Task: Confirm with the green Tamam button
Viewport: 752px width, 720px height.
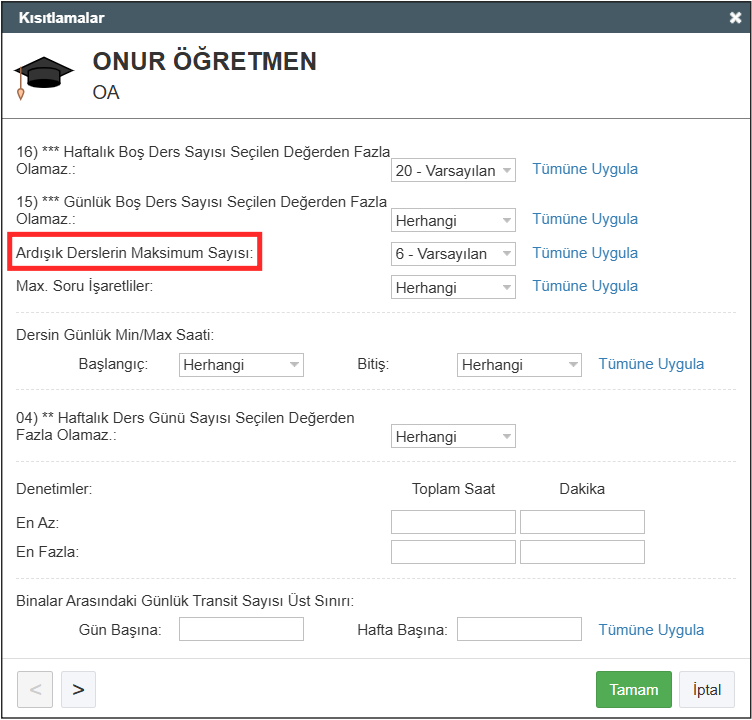Action: tap(634, 689)
